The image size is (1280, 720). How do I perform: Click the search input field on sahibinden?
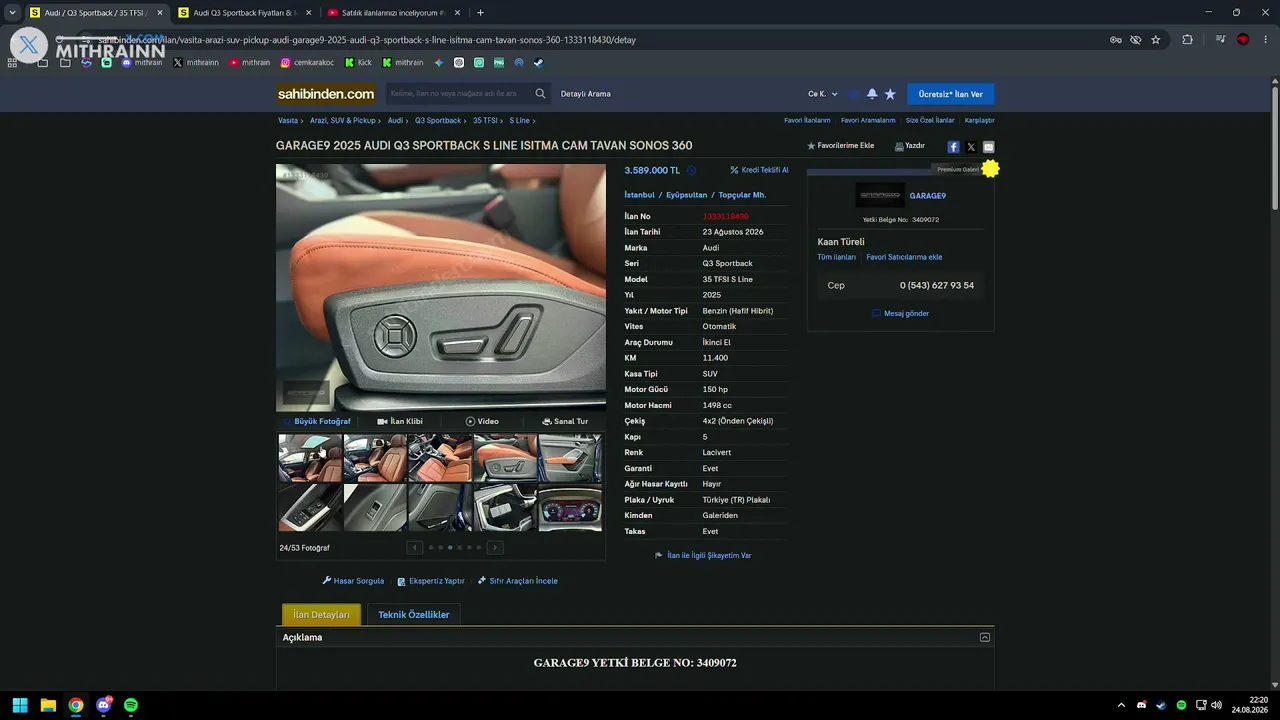click(458, 94)
